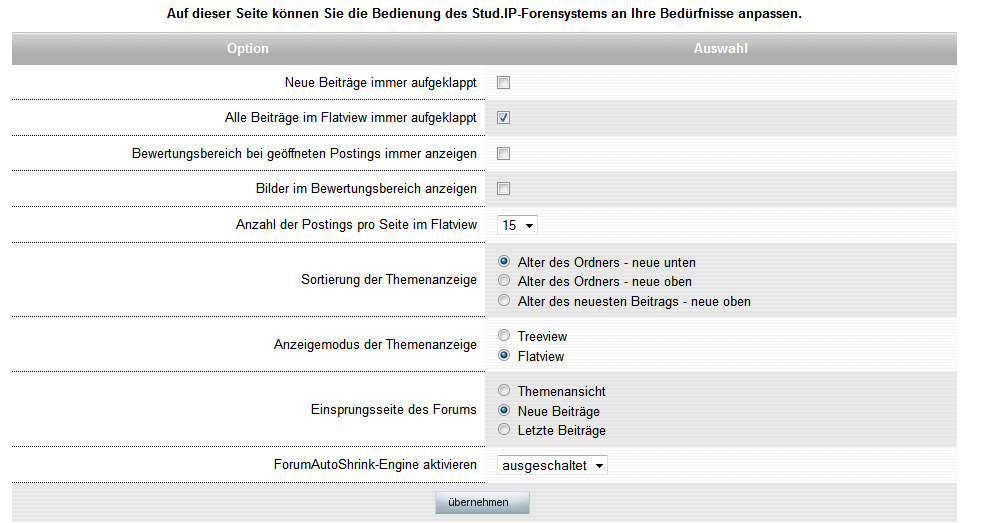Choose 'Alter des Ordners - neue oben' option
Viewport: 983px width, 523px height.
(x=504, y=281)
